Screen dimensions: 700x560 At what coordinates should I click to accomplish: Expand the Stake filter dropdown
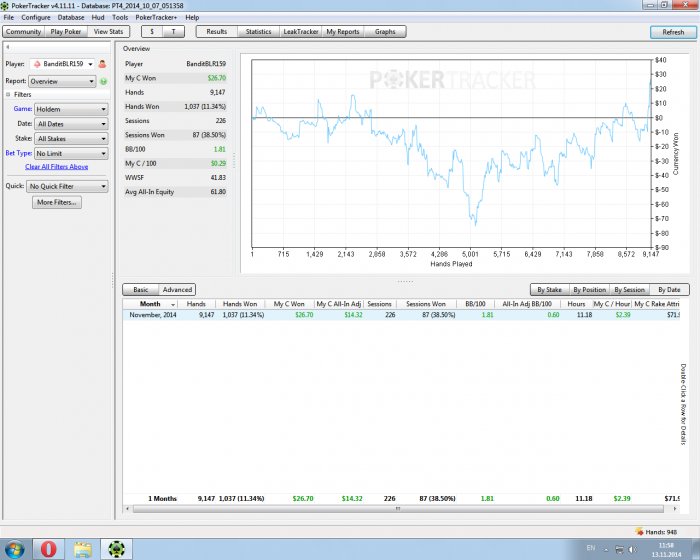click(x=71, y=139)
